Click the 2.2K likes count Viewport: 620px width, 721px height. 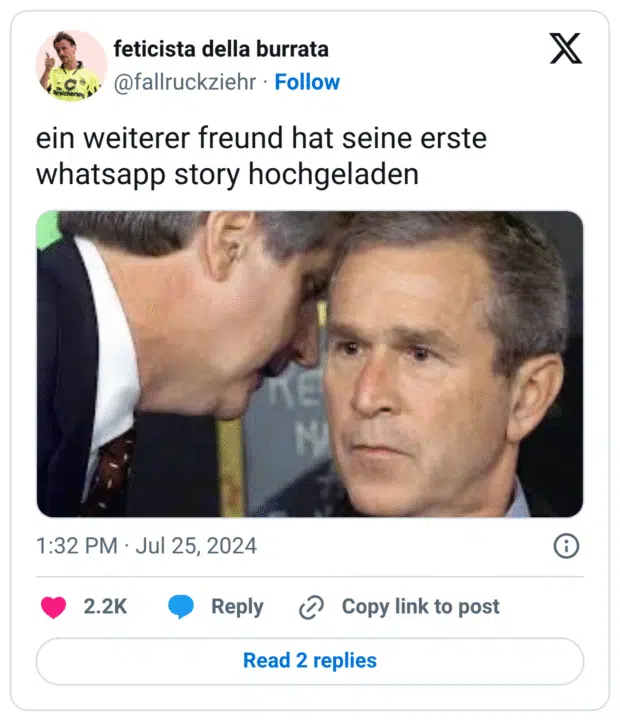pyautogui.click(x=105, y=606)
